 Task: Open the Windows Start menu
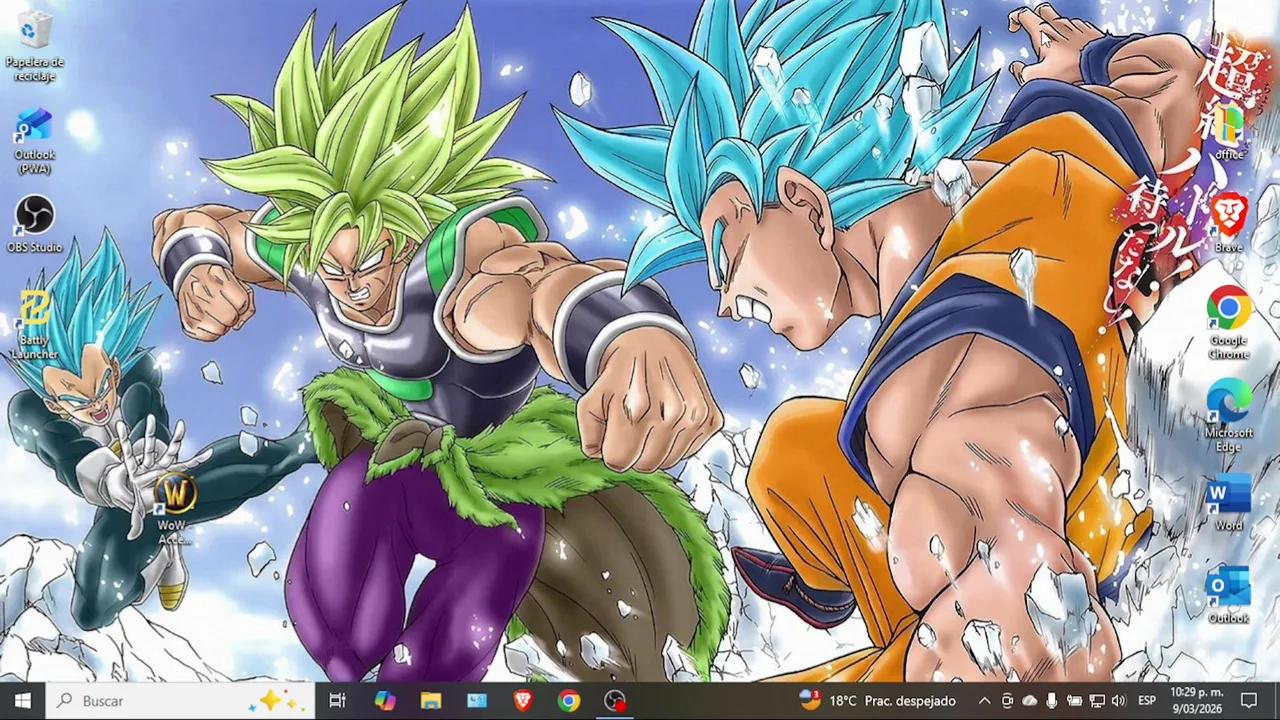pos(23,700)
